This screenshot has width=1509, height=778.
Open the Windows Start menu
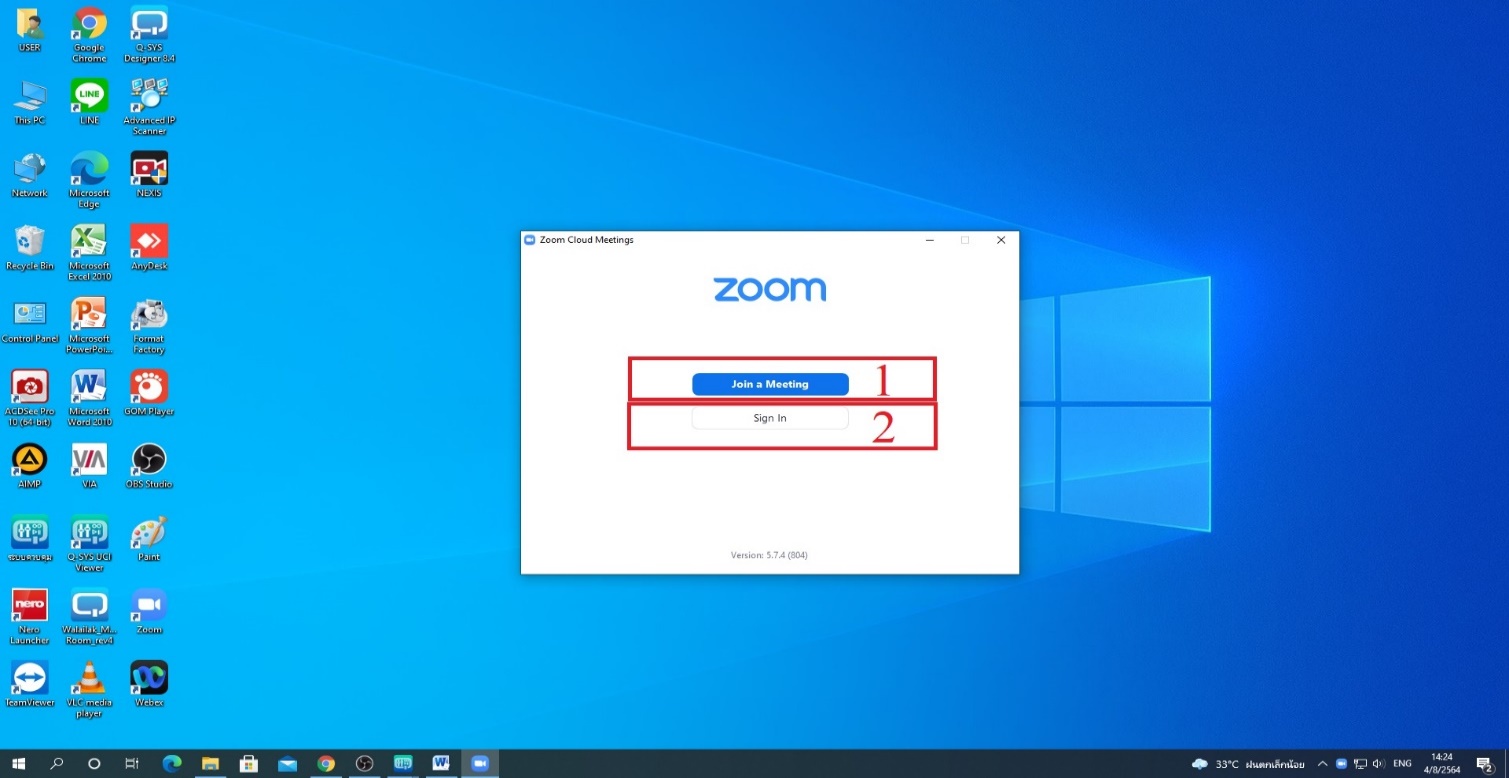[x=18, y=764]
